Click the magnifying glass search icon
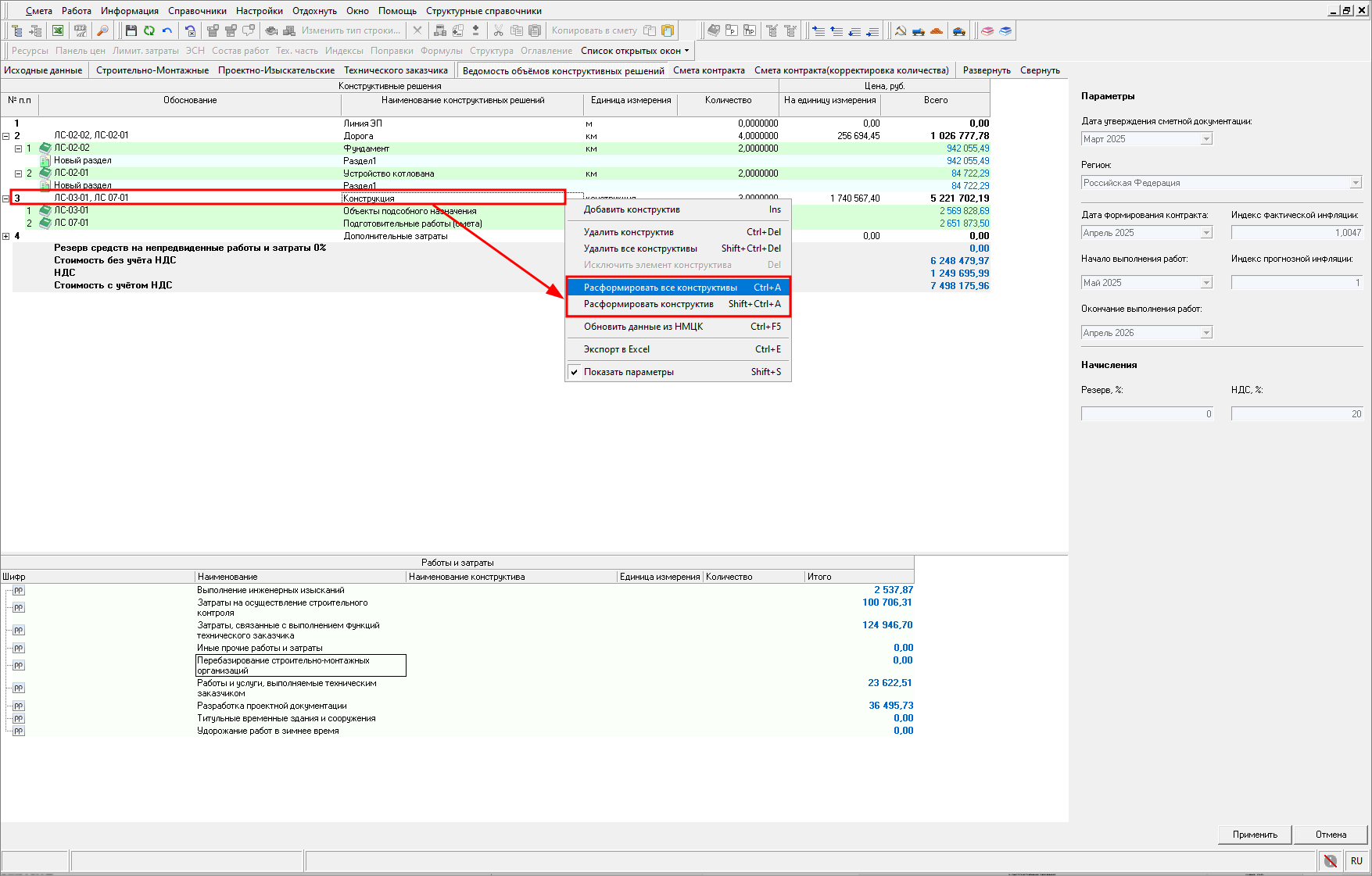This screenshot has height=876, width=1372. [102, 30]
